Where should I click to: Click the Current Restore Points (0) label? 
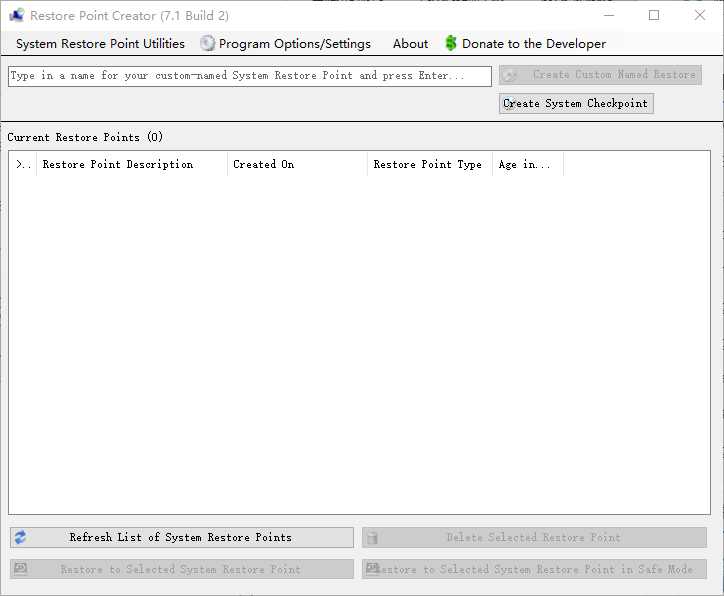click(85, 137)
